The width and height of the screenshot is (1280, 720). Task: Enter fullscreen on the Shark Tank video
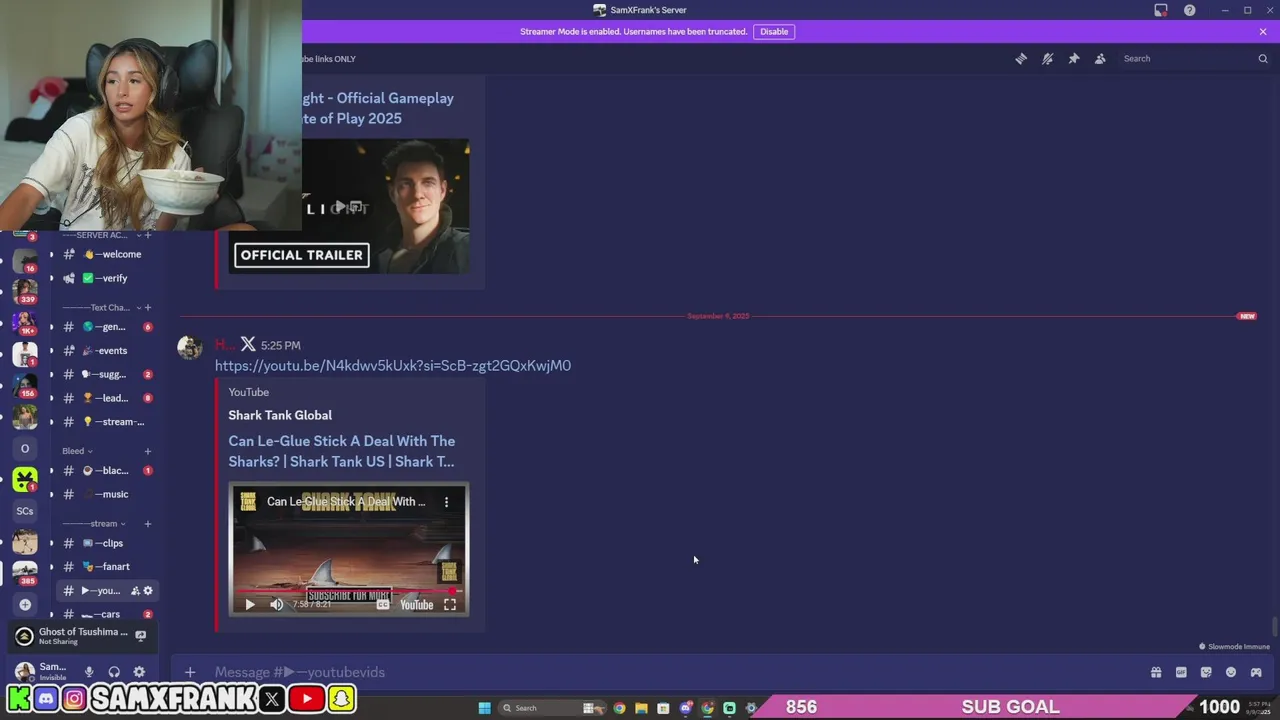point(450,604)
